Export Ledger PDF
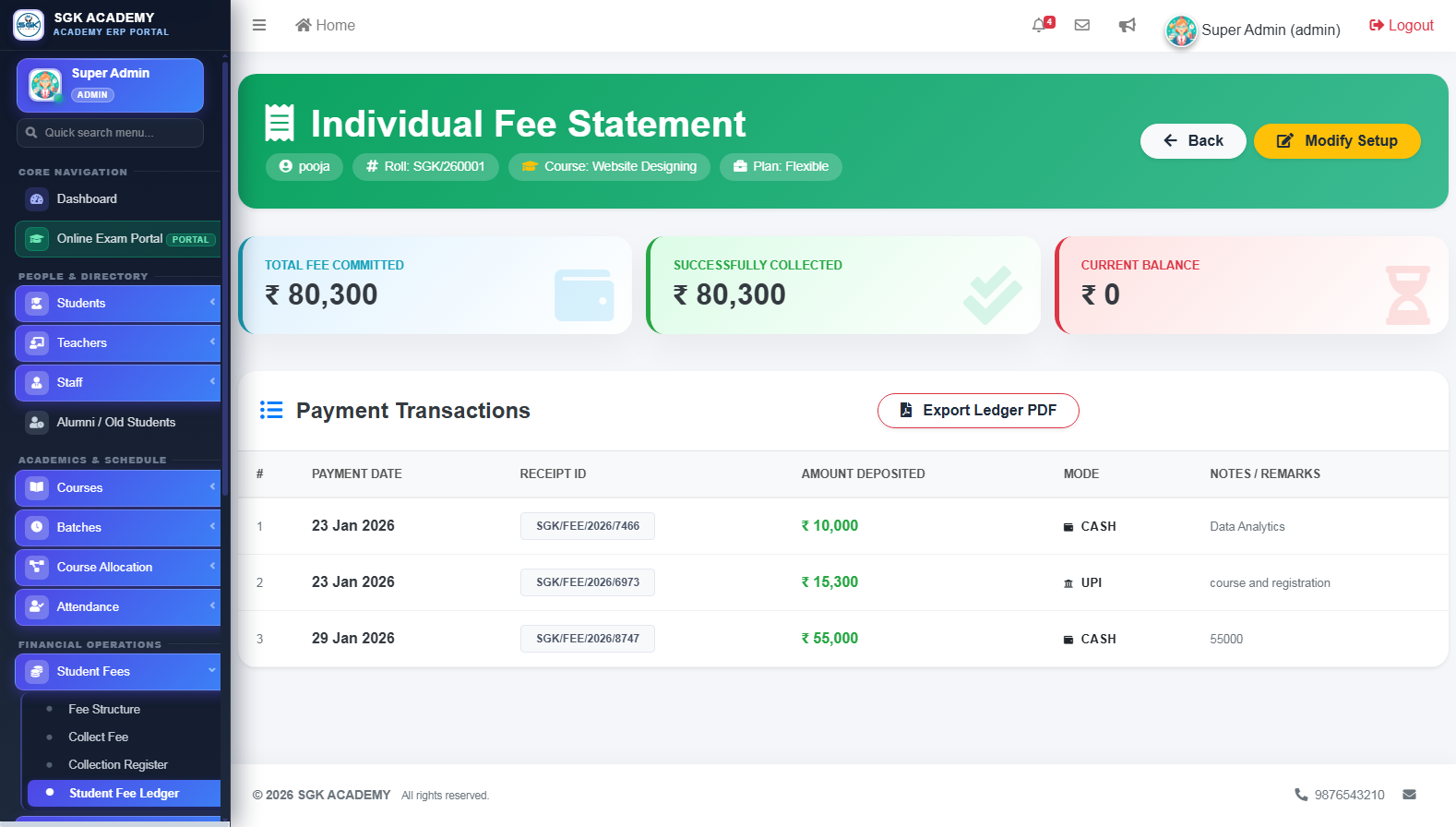The width and height of the screenshot is (1456, 827). pos(978,411)
